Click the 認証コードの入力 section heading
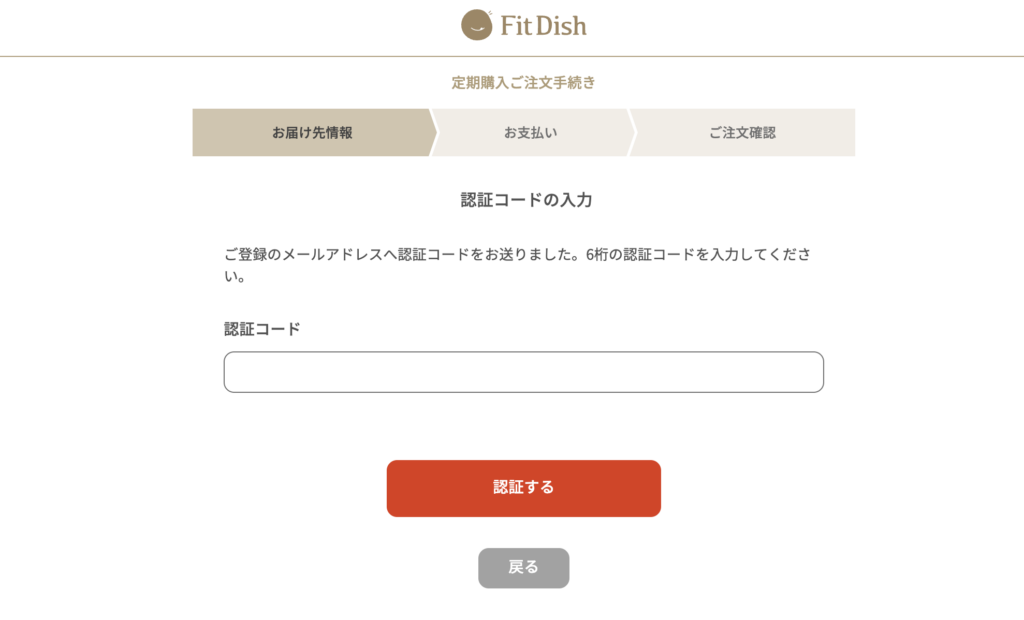The image size is (1024, 620). coord(526,200)
